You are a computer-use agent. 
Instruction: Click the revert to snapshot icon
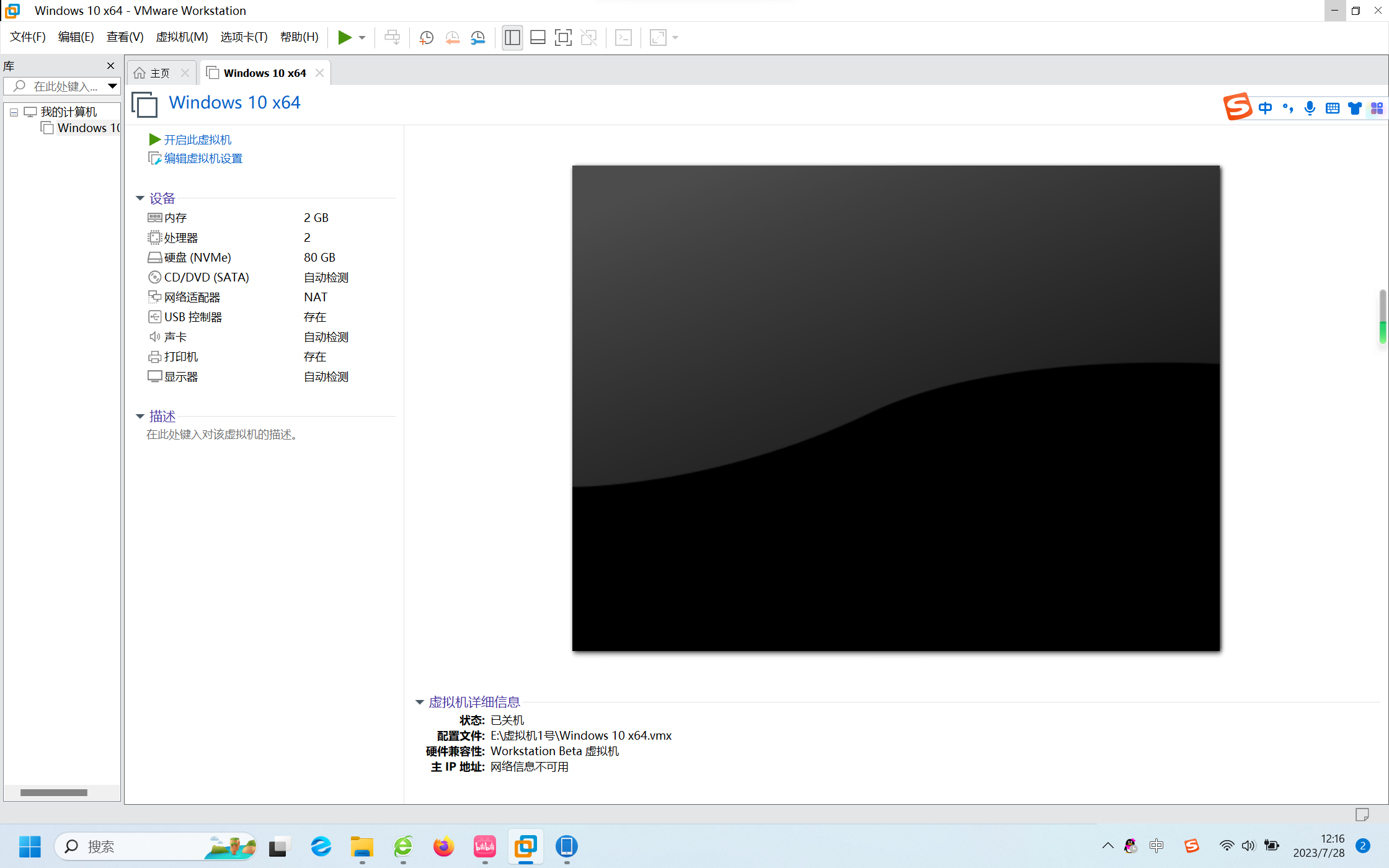[x=452, y=38]
